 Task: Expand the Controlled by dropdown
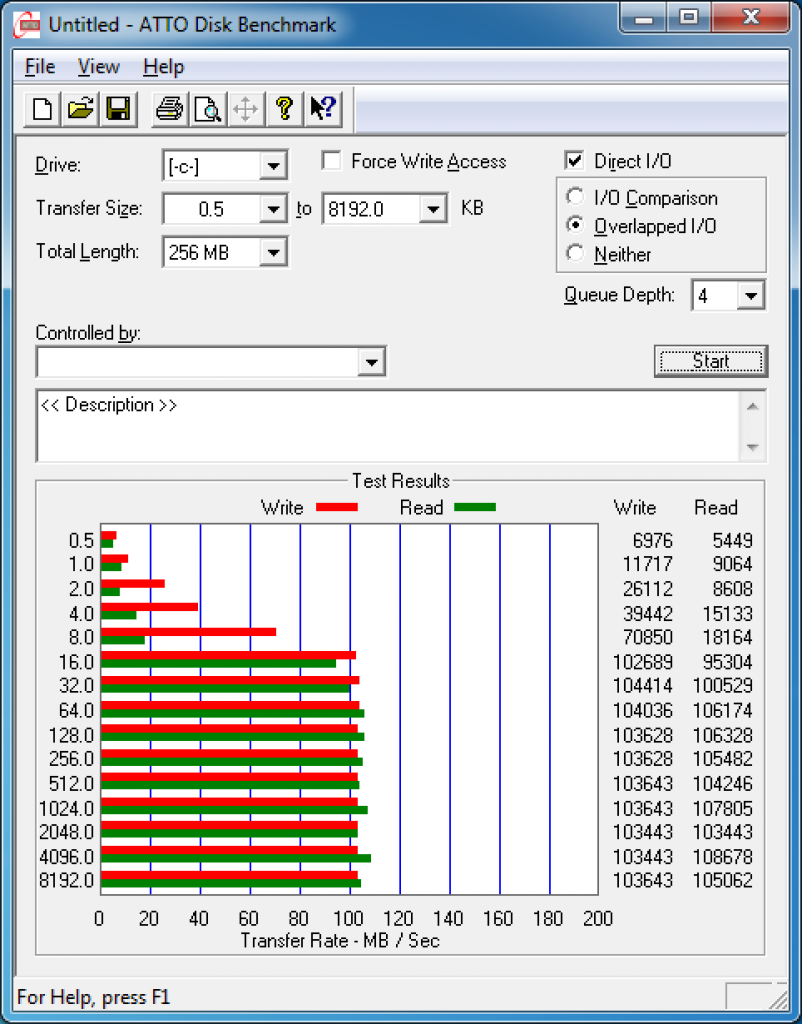(371, 362)
